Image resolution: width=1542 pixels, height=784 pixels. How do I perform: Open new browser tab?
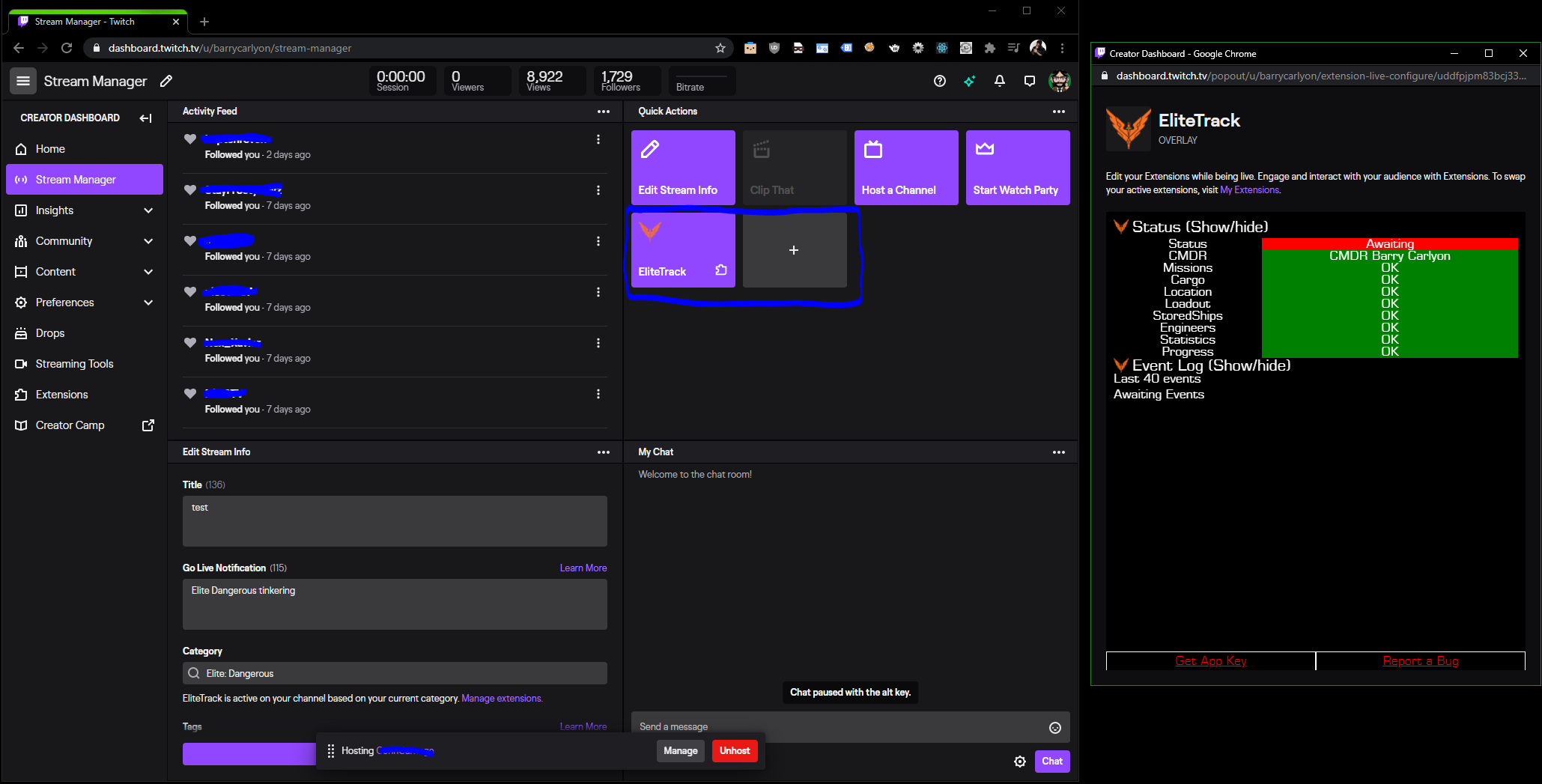point(204,22)
